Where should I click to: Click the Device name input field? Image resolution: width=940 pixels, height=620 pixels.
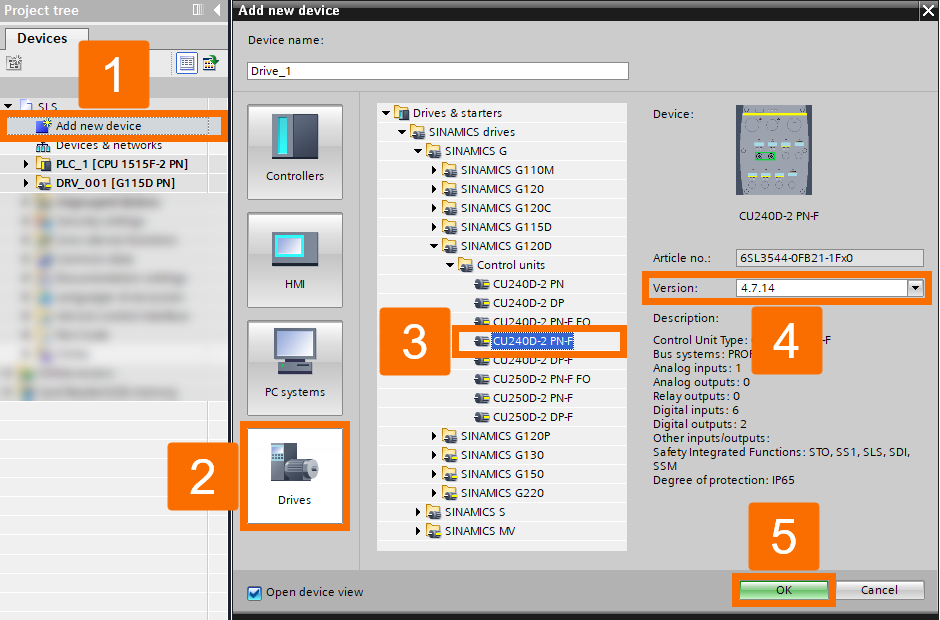click(438, 71)
